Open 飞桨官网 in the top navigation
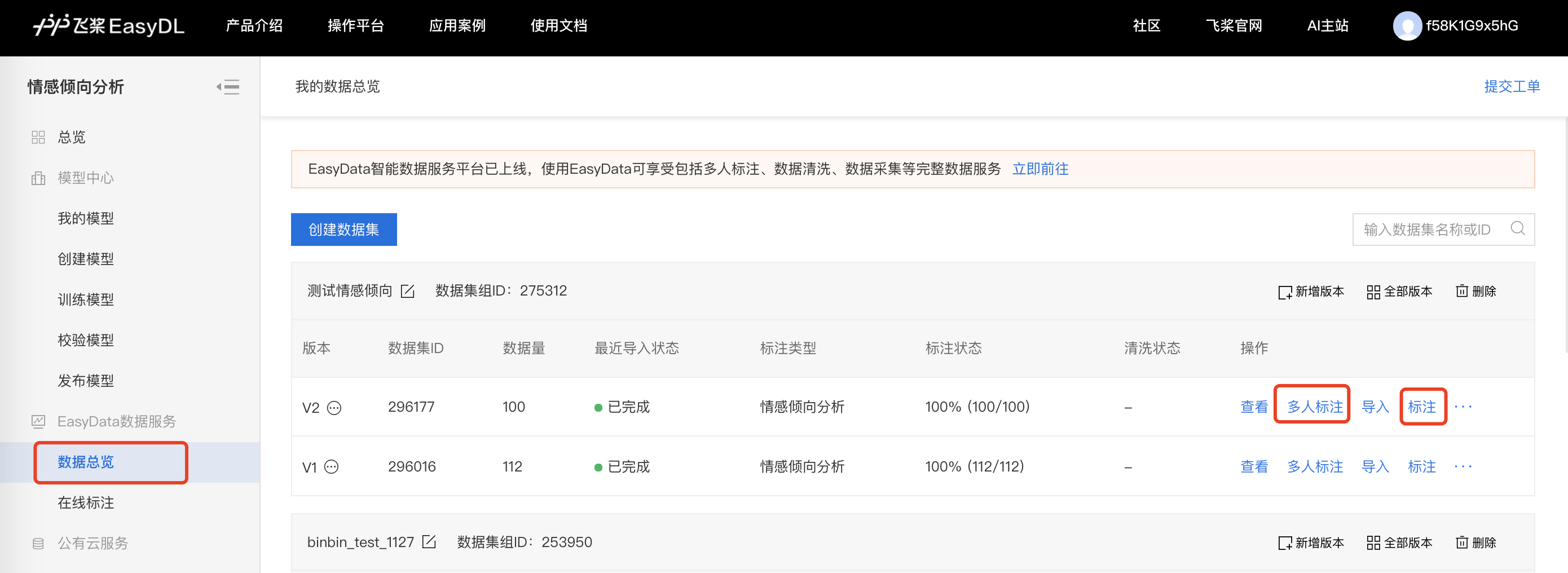The height and width of the screenshot is (573, 1568). pyautogui.click(x=1235, y=25)
